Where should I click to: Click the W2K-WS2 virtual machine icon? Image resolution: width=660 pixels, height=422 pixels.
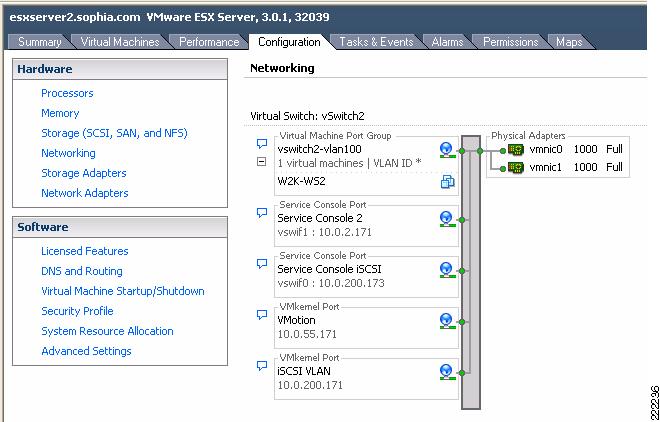tap(447, 181)
